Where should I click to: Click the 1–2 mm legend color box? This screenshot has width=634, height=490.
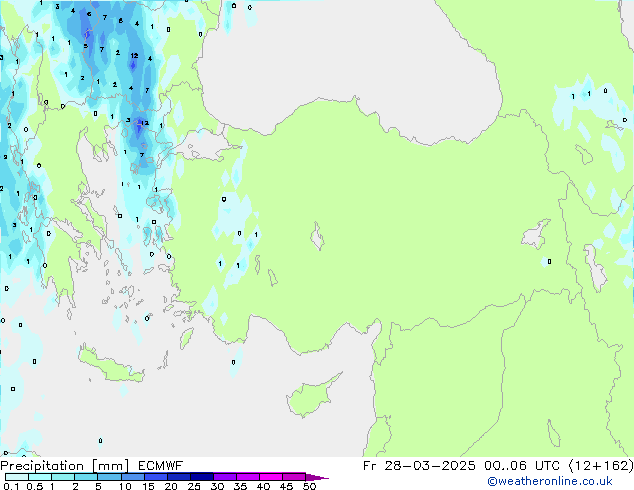63,477
